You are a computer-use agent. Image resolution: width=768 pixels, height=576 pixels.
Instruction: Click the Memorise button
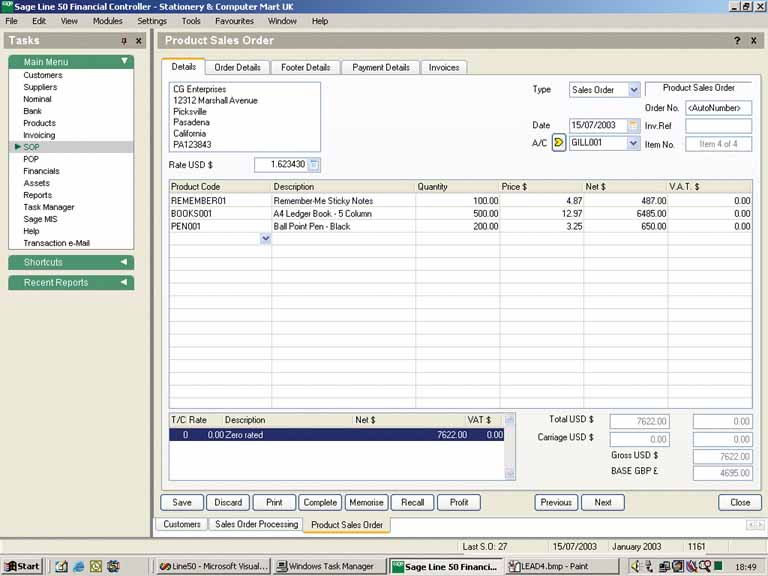click(x=366, y=503)
